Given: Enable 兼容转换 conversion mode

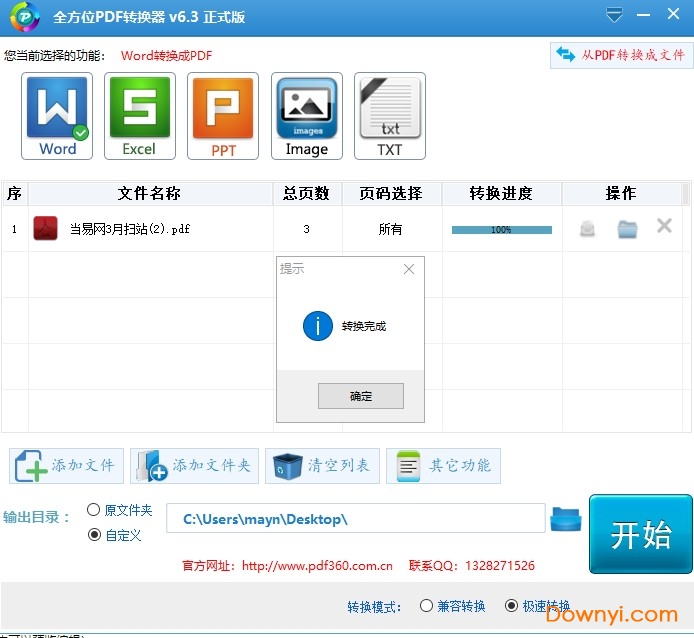Looking at the screenshot, I should tap(427, 606).
